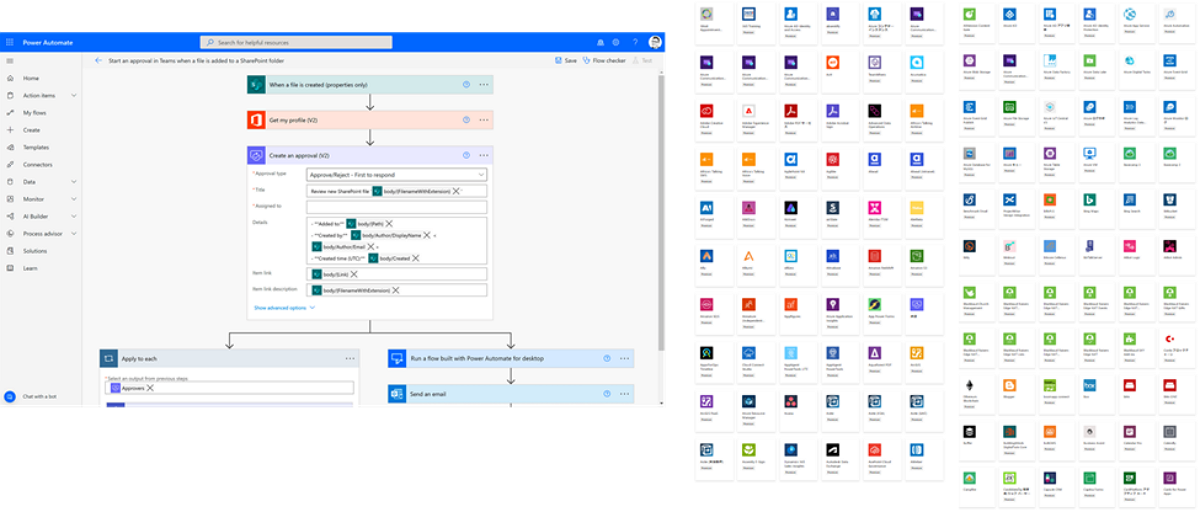Expand the Process advisor chevron in the sidebar
Viewport: 1200px width, 512px height.
pos(74,233)
